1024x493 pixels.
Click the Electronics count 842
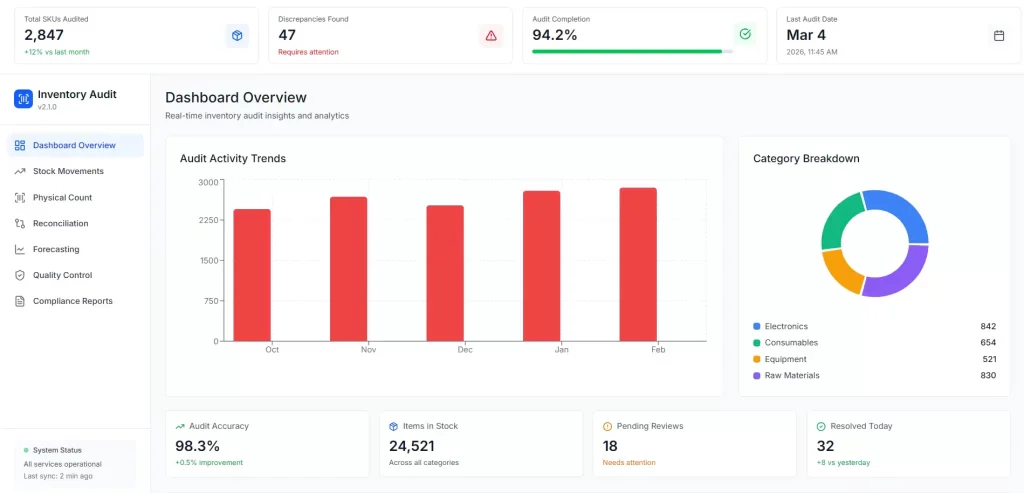[988, 326]
